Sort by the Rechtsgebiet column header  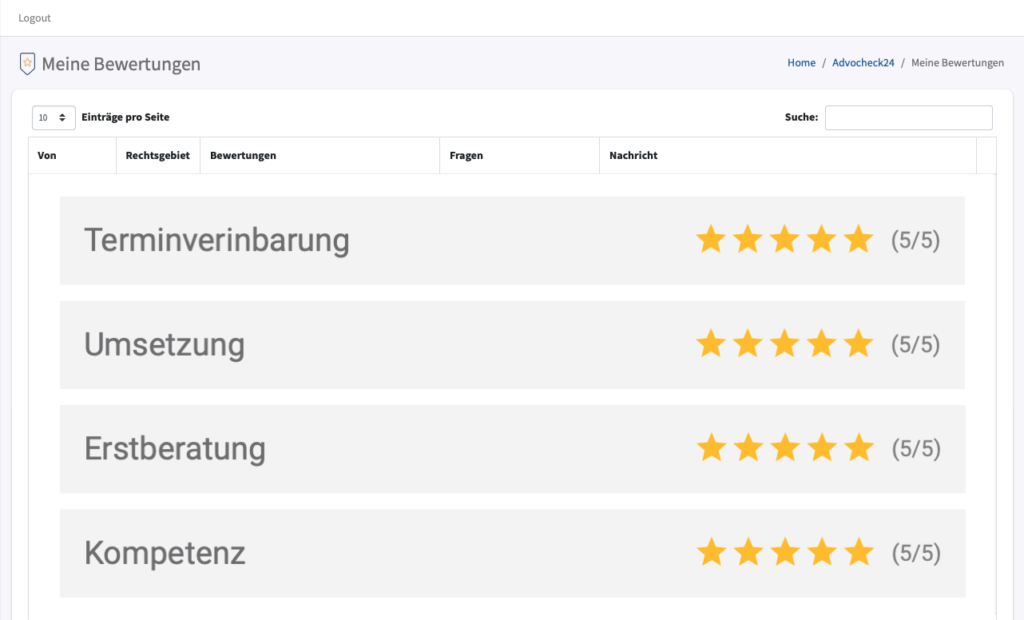[157, 156]
